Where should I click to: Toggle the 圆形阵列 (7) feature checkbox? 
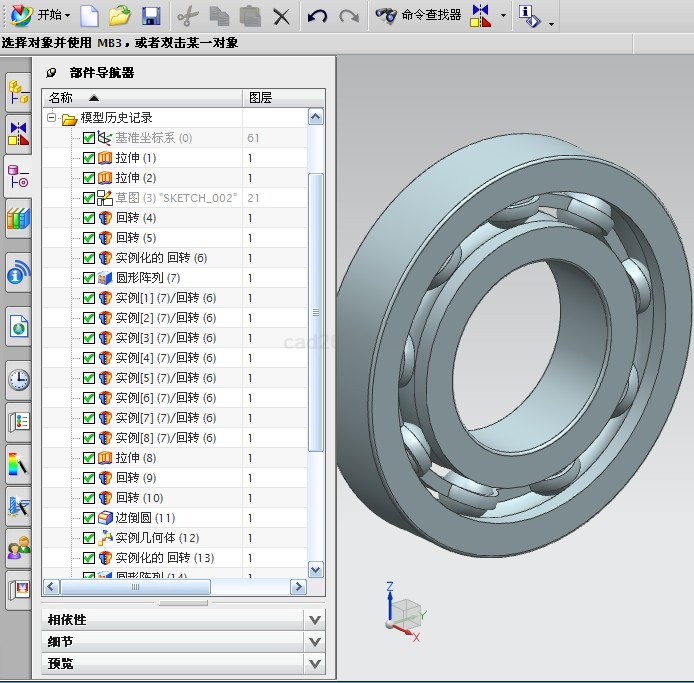(x=89, y=278)
